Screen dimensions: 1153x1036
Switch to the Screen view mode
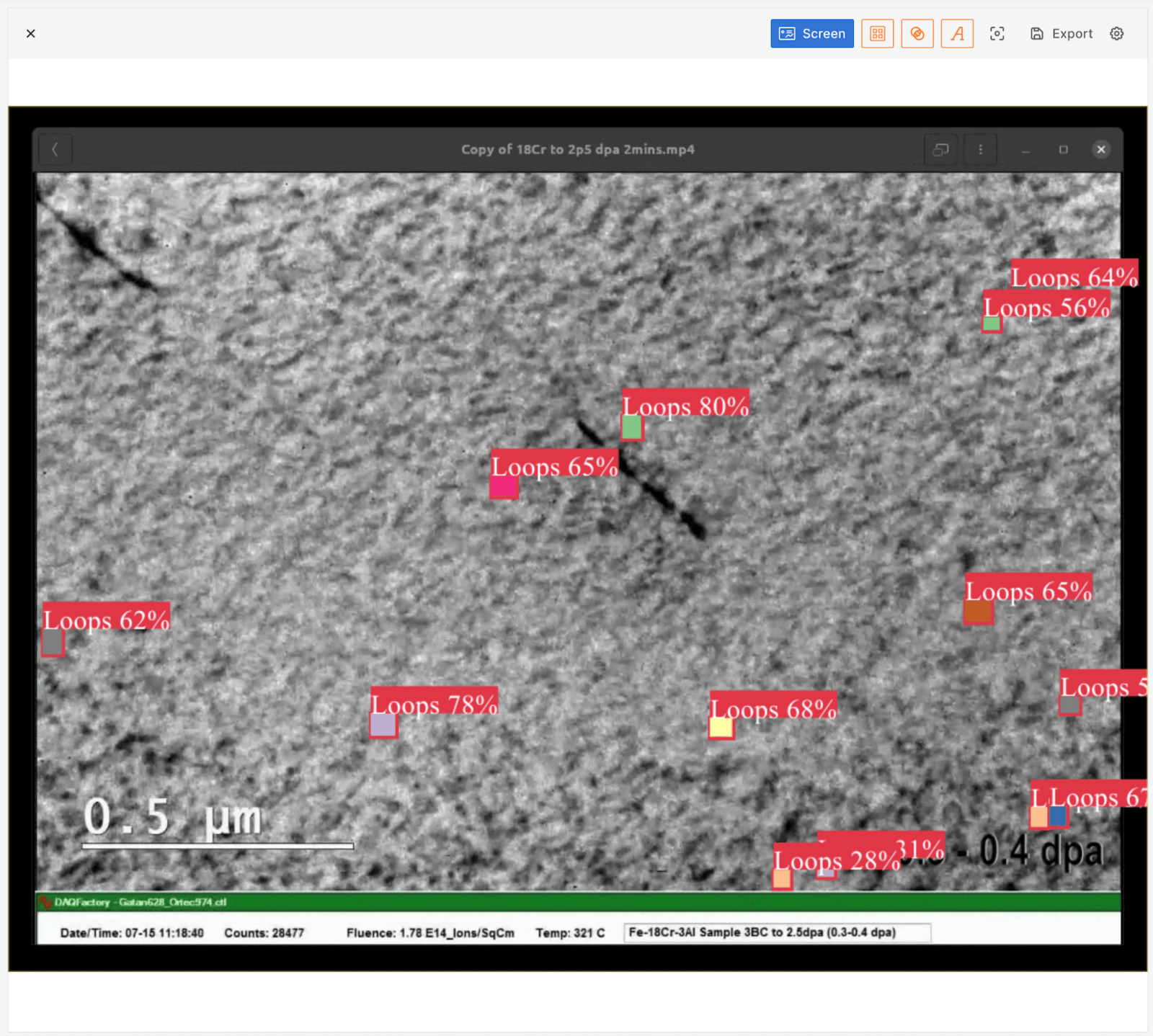[811, 34]
